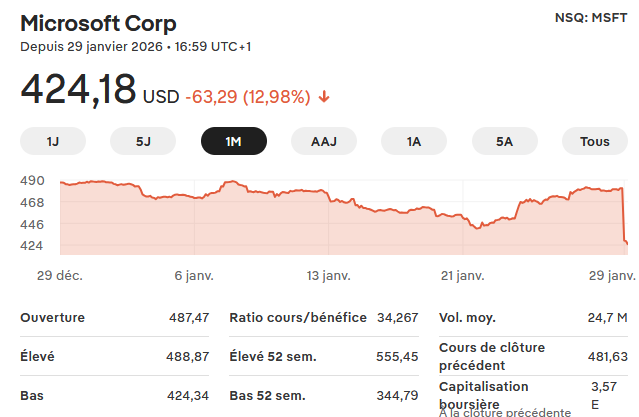Click the red down arrow icon
639x417 pixels.
point(325,97)
